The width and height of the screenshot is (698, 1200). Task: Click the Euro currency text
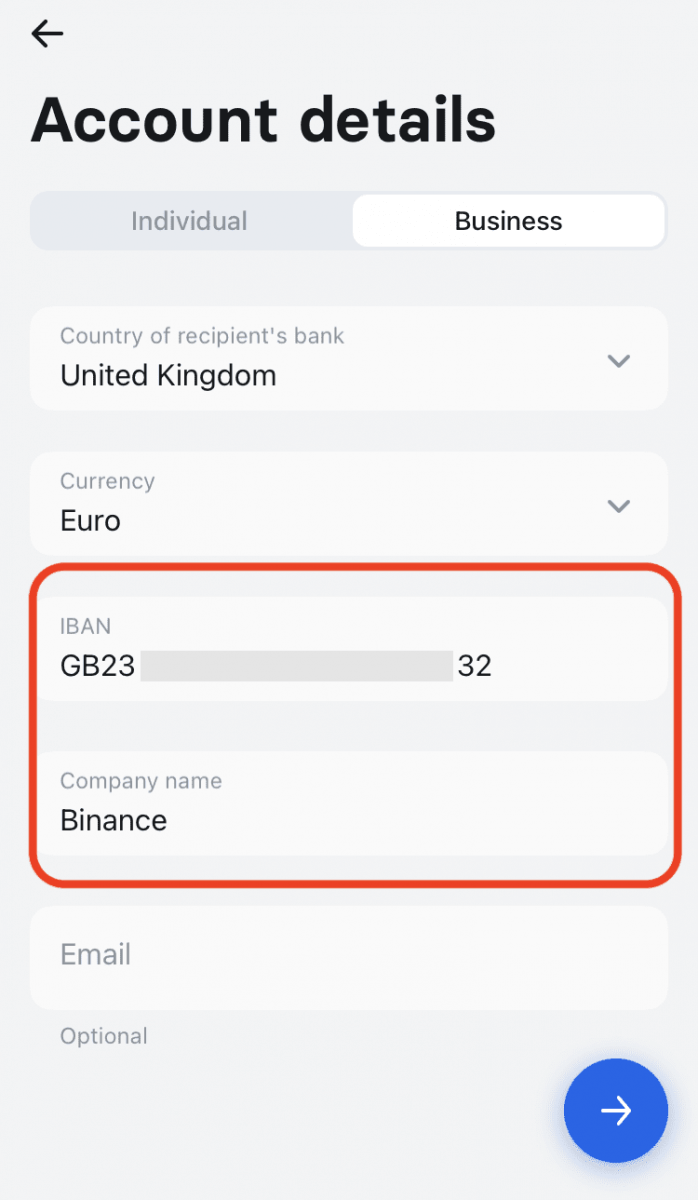90,520
